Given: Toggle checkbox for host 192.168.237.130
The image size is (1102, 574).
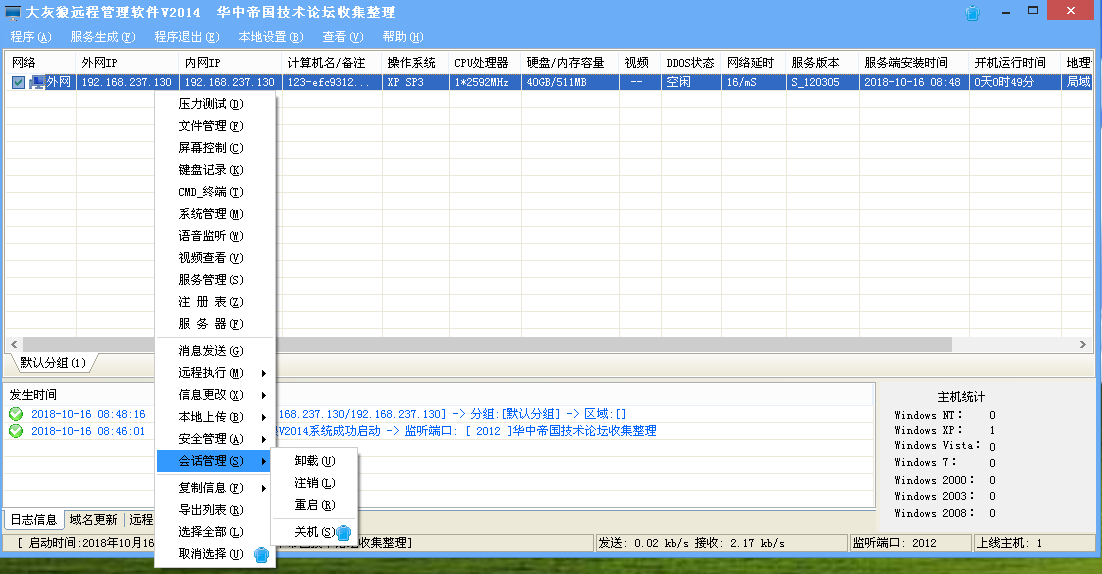Looking at the screenshot, I should pos(18,82).
